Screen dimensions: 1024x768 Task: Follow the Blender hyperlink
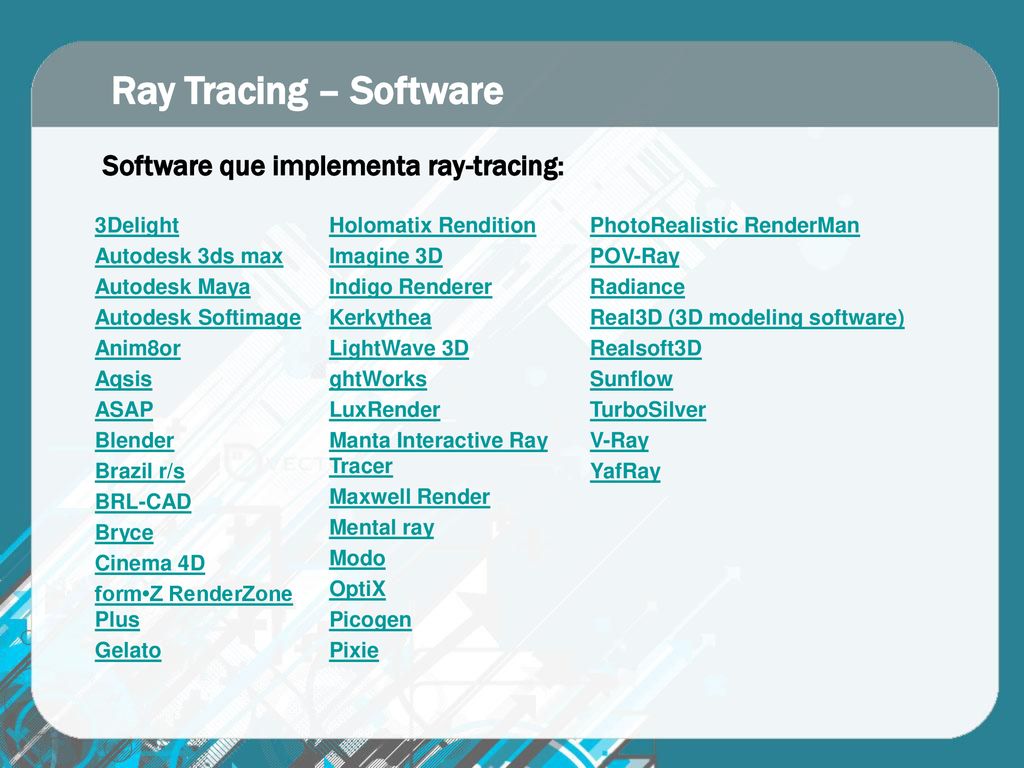tap(135, 440)
